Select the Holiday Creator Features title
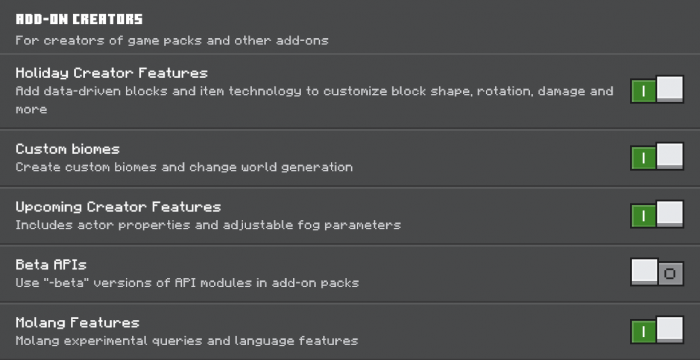Image resolution: width=700 pixels, height=360 pixels. [x=112, y=73]
